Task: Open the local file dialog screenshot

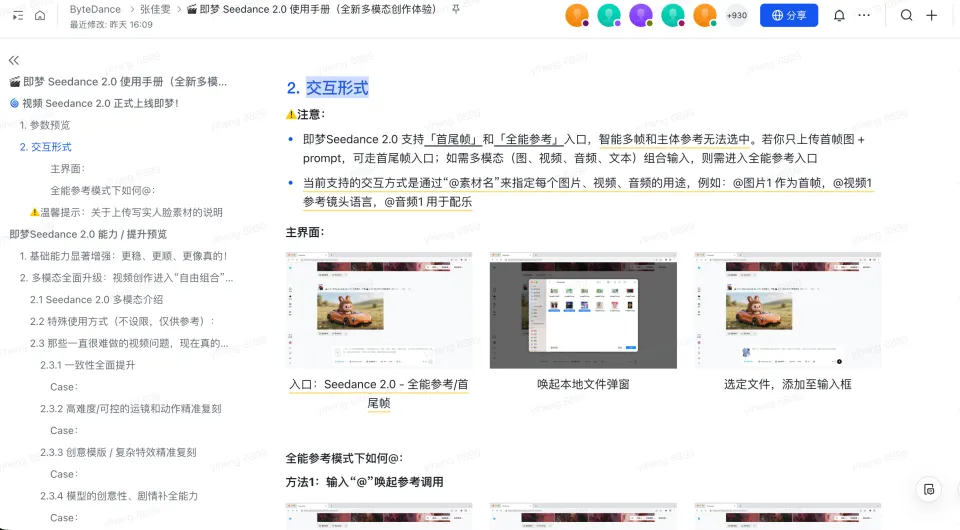Action: [583, 310]
